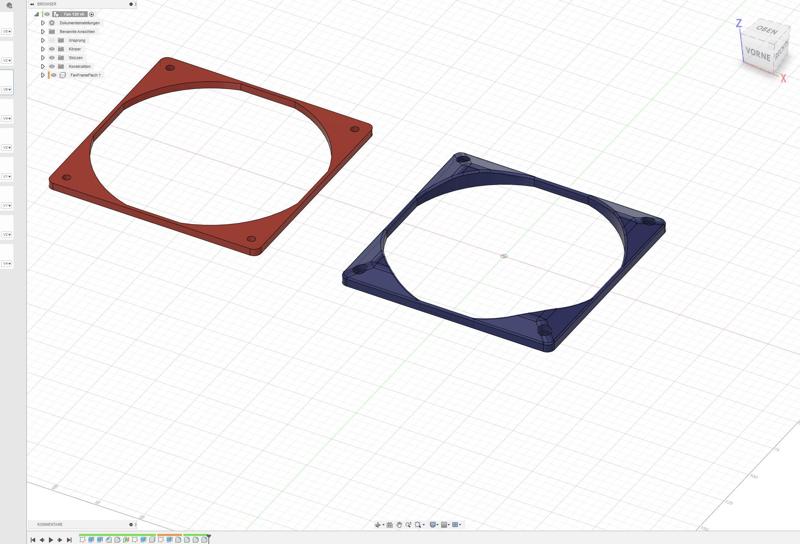This screenshot has height=544, width=800.
Task: Jump to the timeline start
Action: (x=33, y=540)
